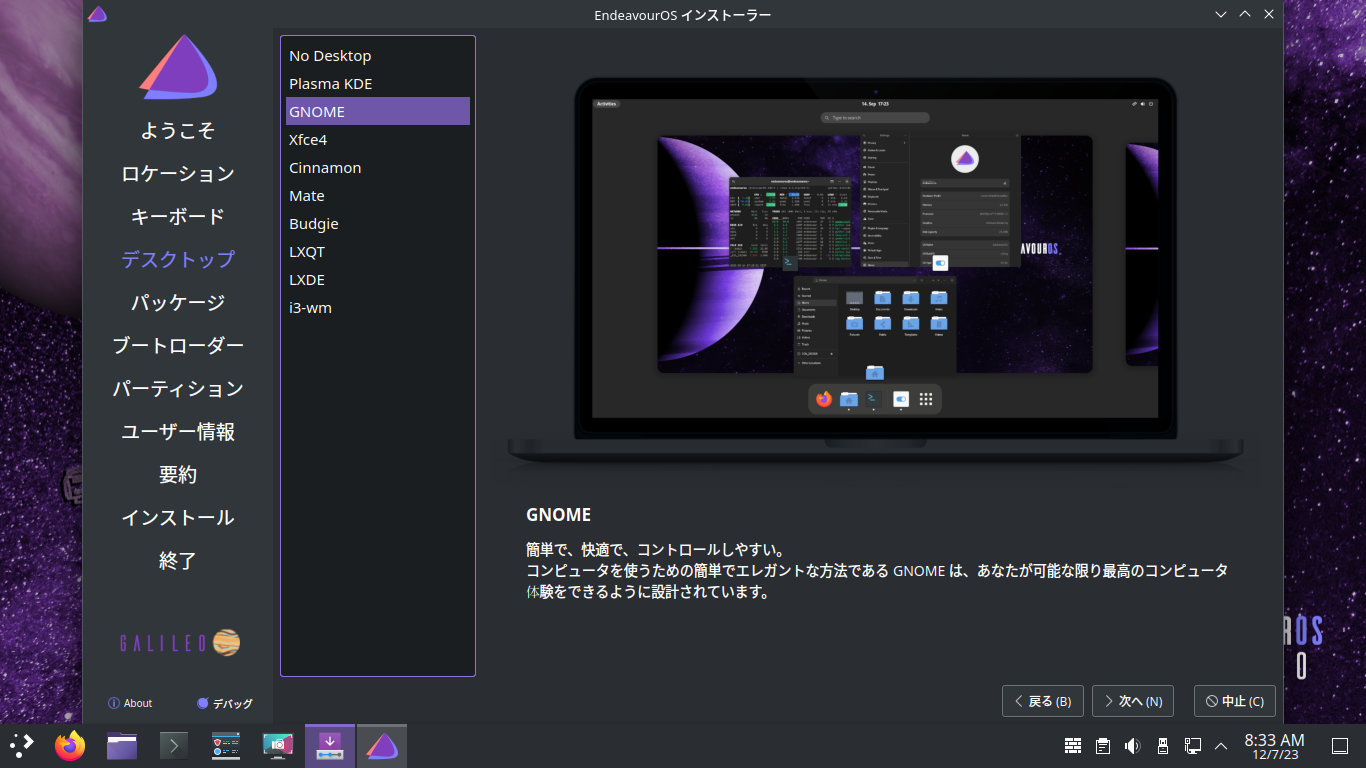Open the system monitor taskbar icon
This screenshot has width=1366, height=768.
click(x=226, y=745)
